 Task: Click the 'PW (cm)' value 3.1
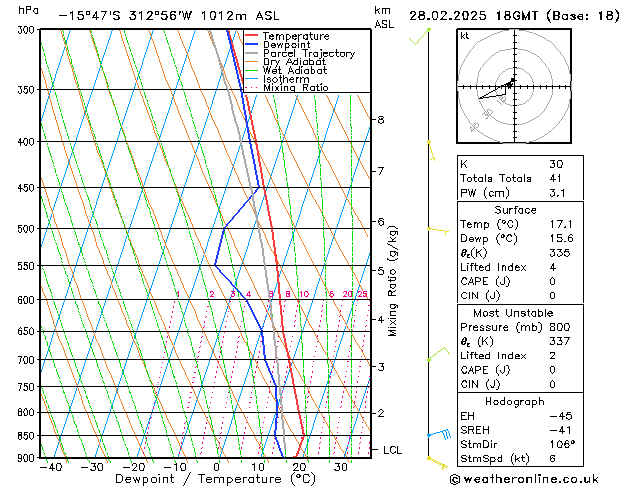tap(557, 193)
